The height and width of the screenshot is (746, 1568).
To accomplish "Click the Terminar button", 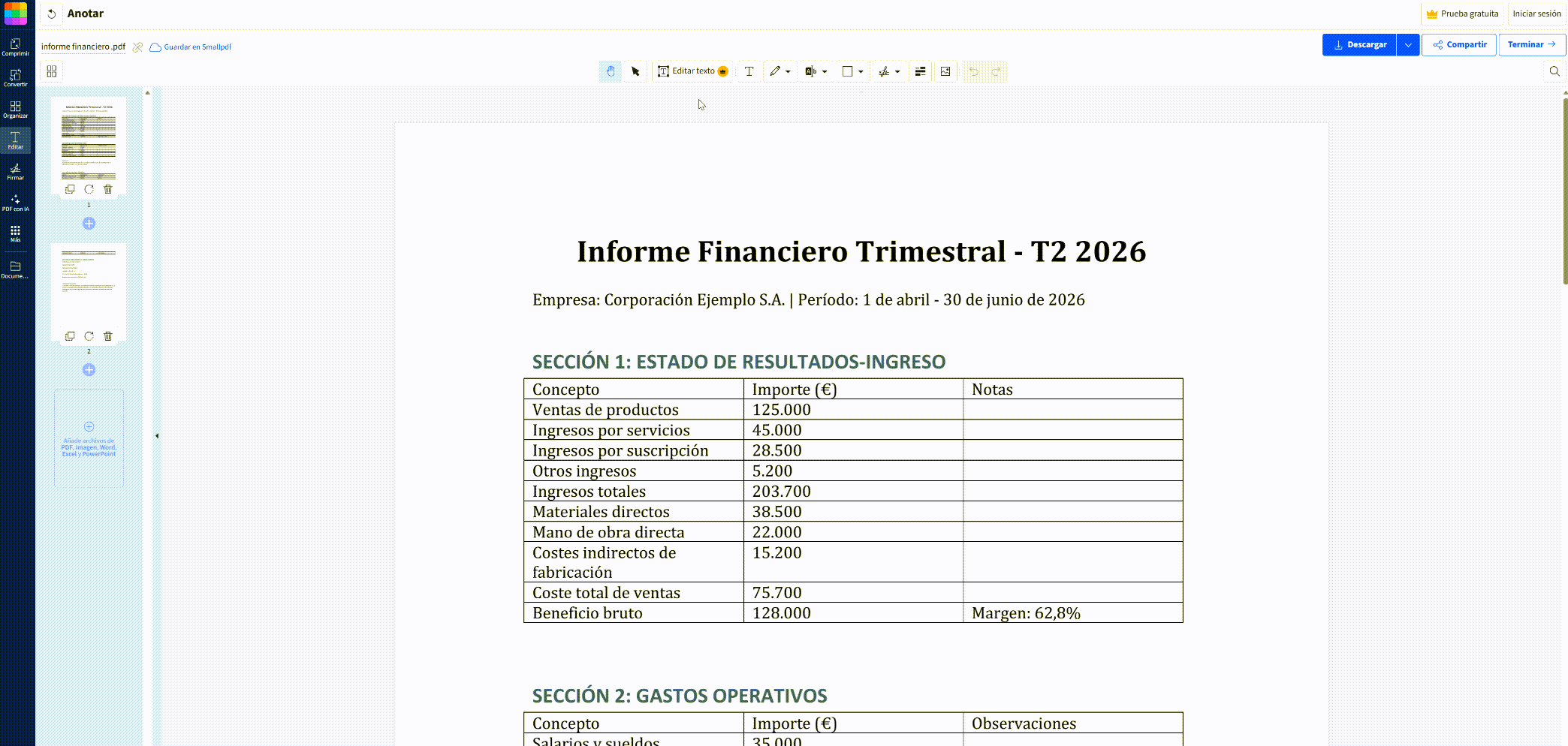I will (x=1532, y=44).
